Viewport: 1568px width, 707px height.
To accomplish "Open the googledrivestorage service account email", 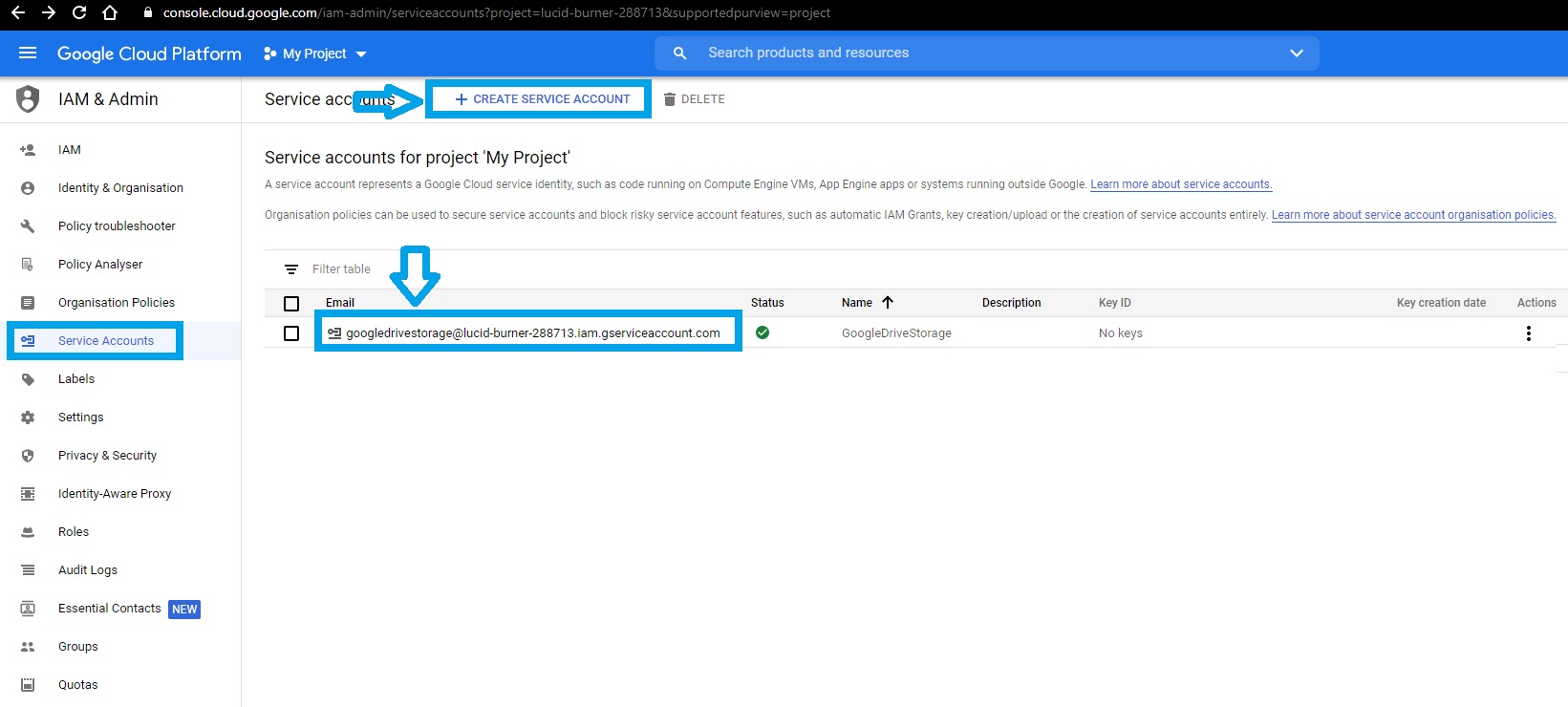I will point(533,333).
